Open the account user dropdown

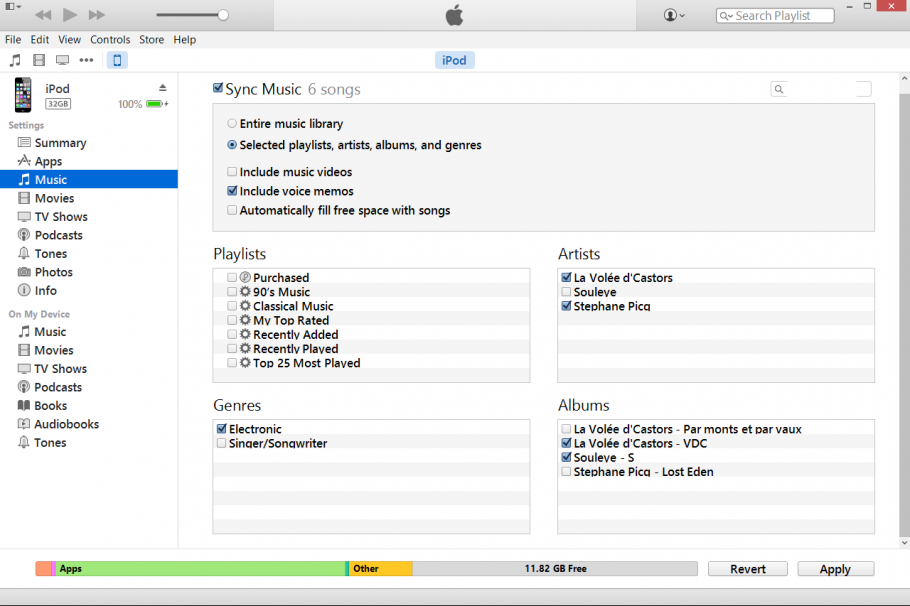[674, 15]
